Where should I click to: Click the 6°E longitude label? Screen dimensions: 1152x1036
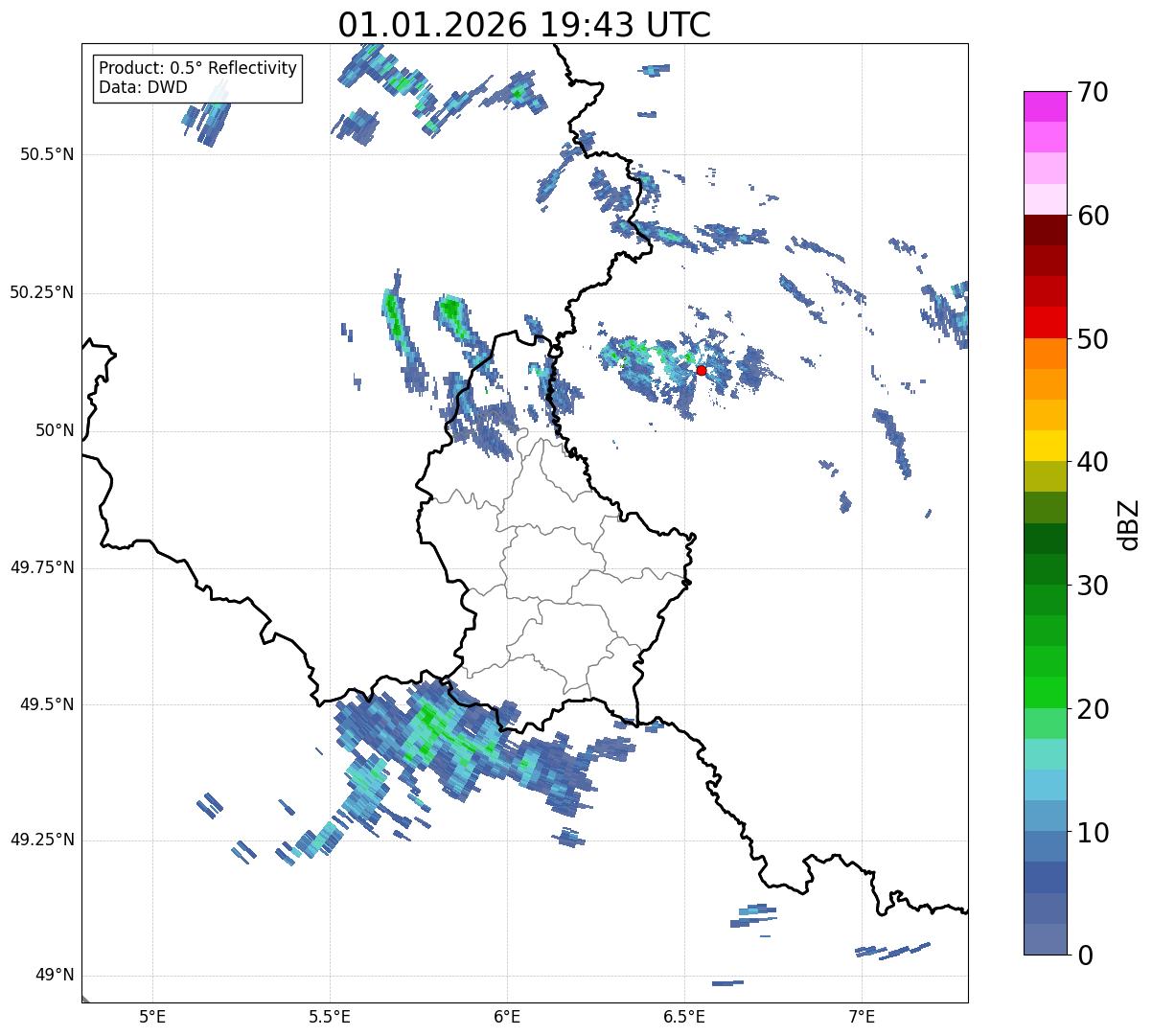[507, 1016]
